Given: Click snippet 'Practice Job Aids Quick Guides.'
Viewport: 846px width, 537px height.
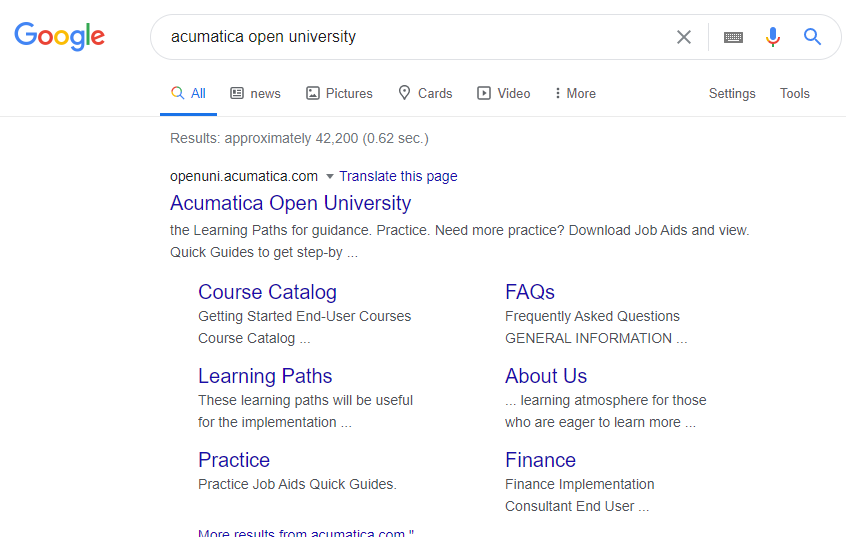Looking at the screenshot, I should pos(297,484).
